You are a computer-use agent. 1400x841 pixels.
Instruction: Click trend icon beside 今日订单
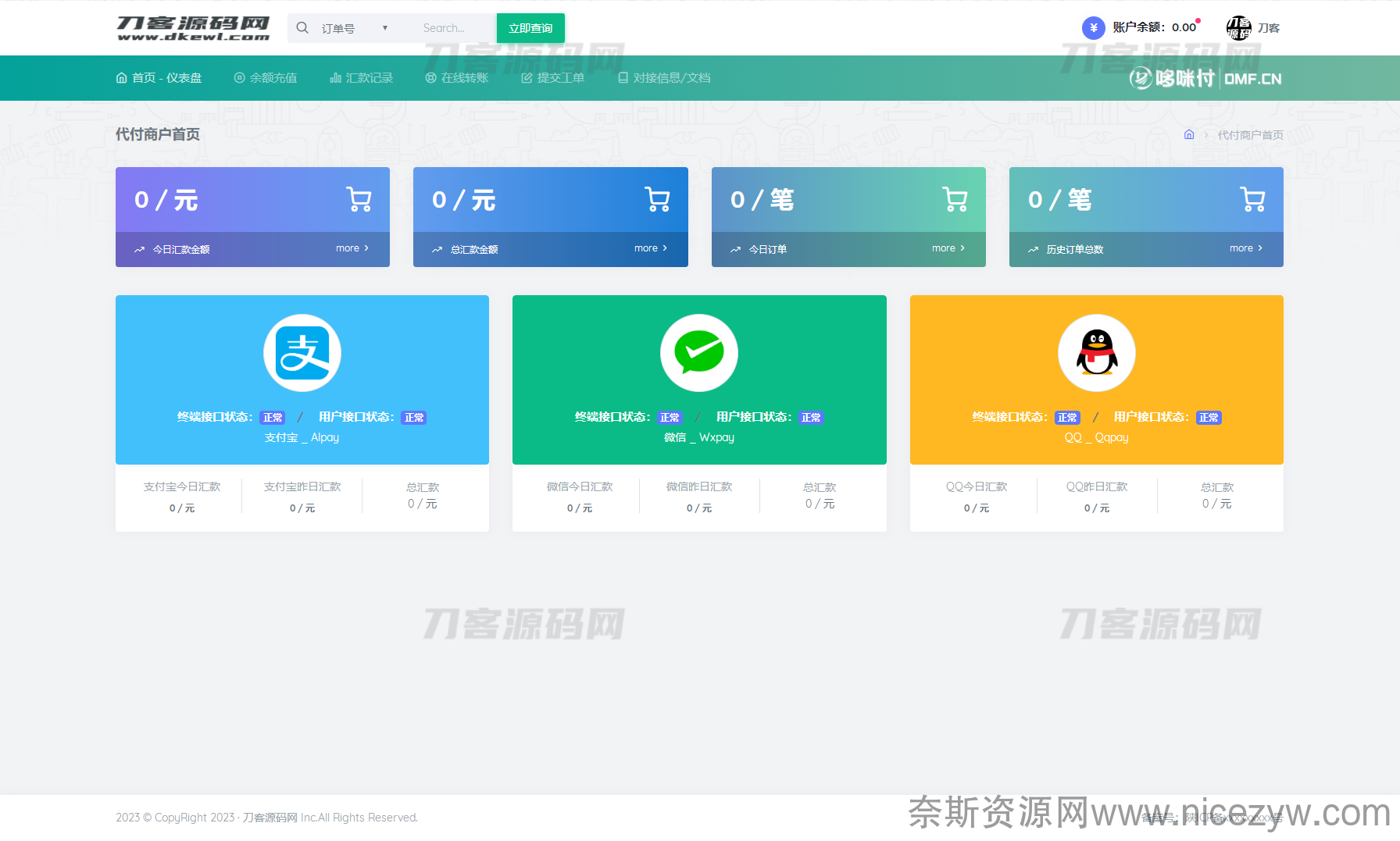(x=735, y=250)
